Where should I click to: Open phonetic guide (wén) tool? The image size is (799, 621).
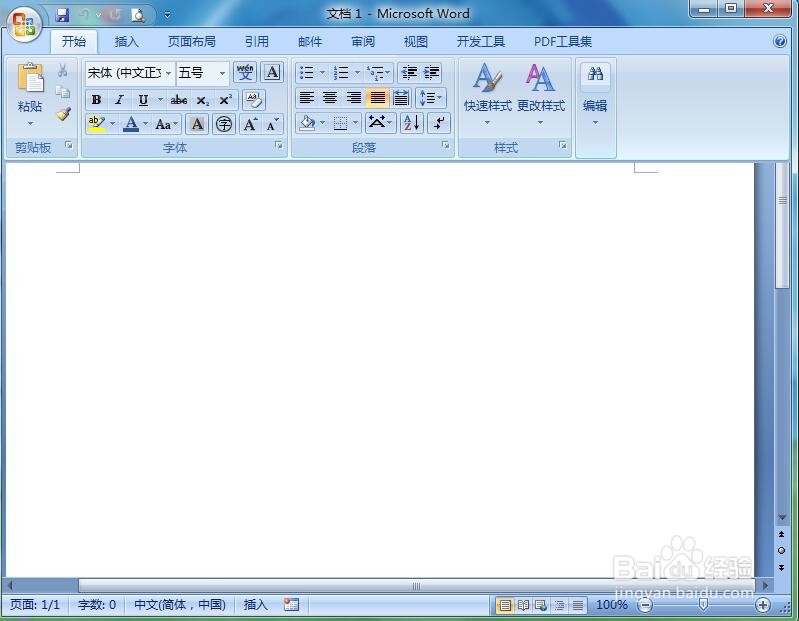(245, 72)
